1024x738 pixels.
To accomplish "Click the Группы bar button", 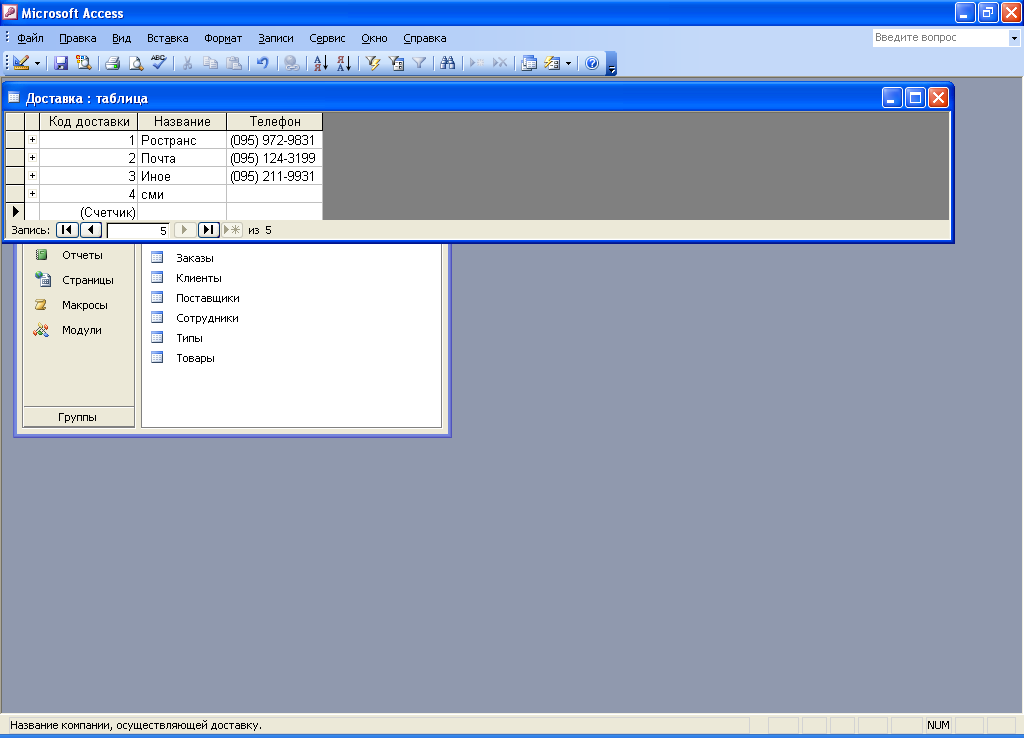I will tap(78, 417).
